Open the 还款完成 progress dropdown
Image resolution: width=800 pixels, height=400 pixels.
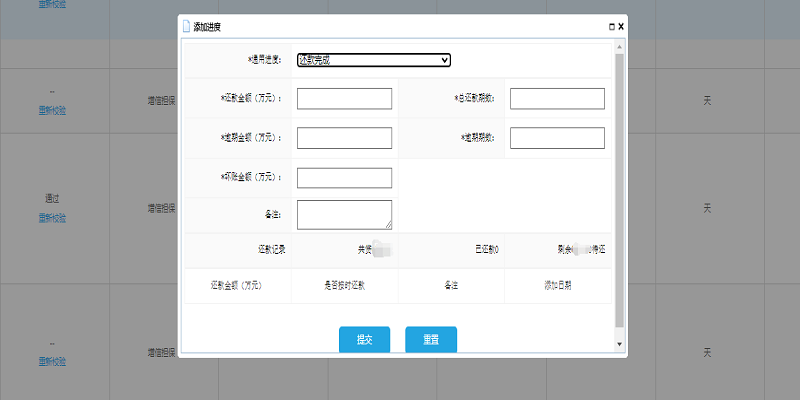point(374,60)
